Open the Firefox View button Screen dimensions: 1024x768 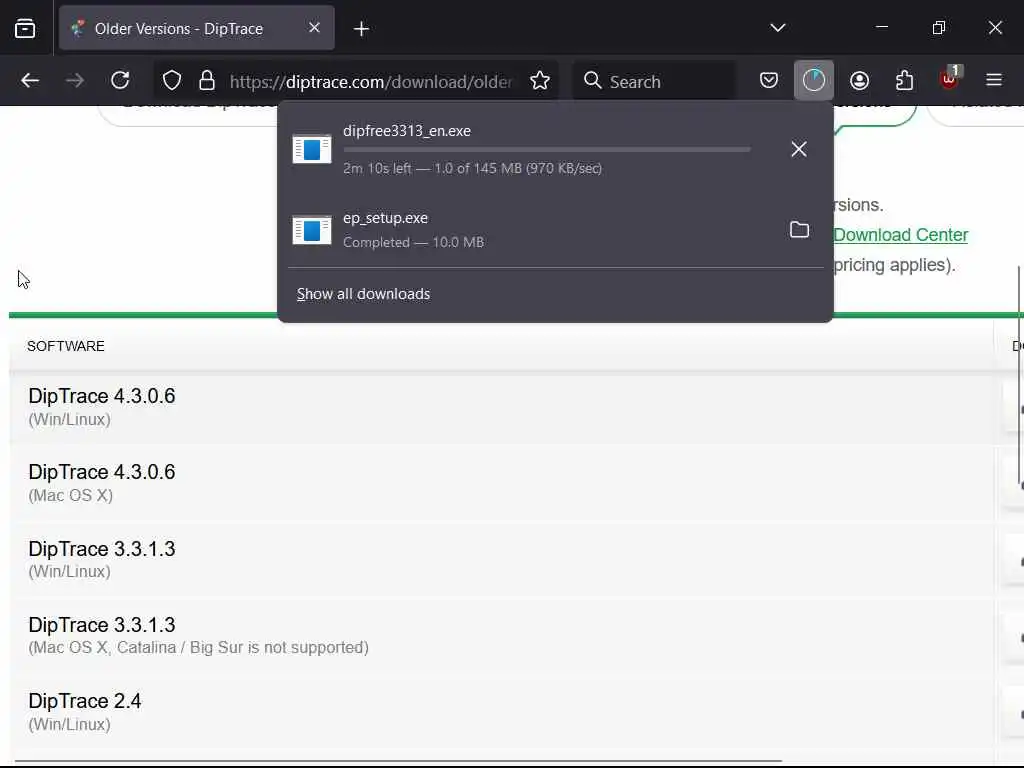tap(25, 28)
